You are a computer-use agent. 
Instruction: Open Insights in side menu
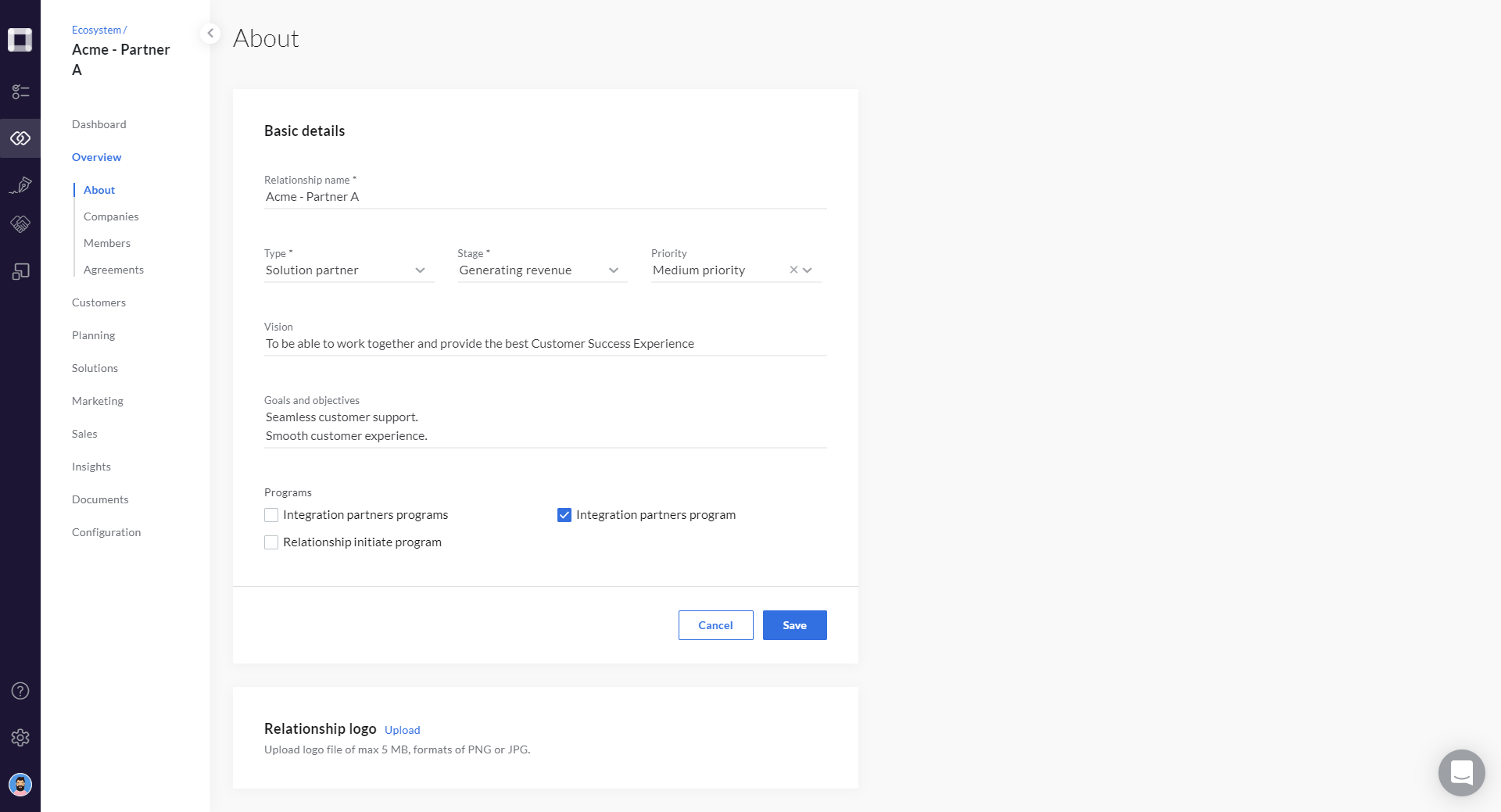(x=91, y=467)
